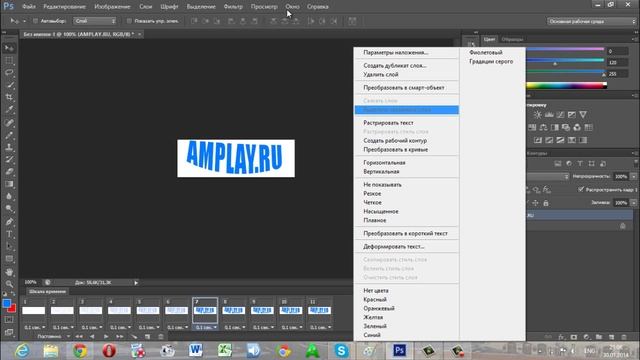Viewport: 640px width, 360px height.
Task: Toggle the Автовыбор checkbox
Action: click(35, 21)
